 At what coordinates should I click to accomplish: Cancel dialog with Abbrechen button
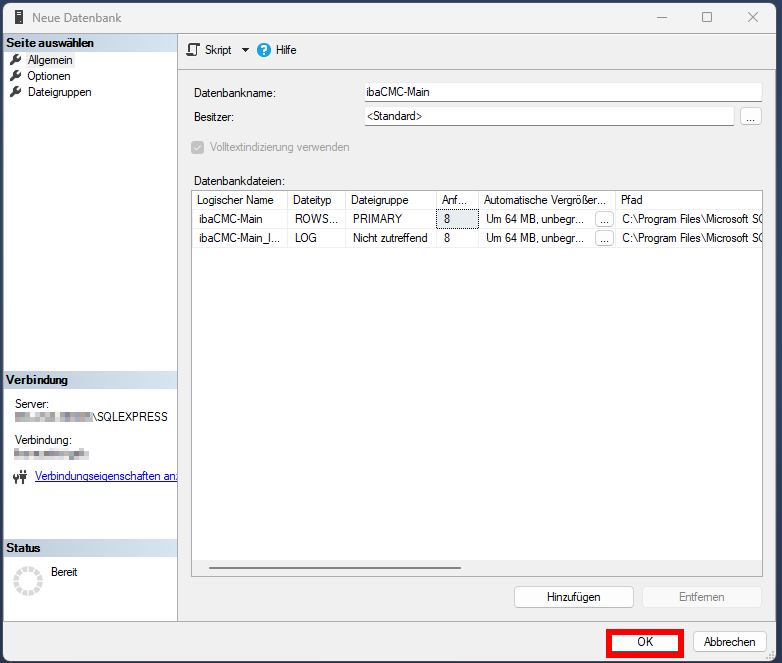pos(729,642)
